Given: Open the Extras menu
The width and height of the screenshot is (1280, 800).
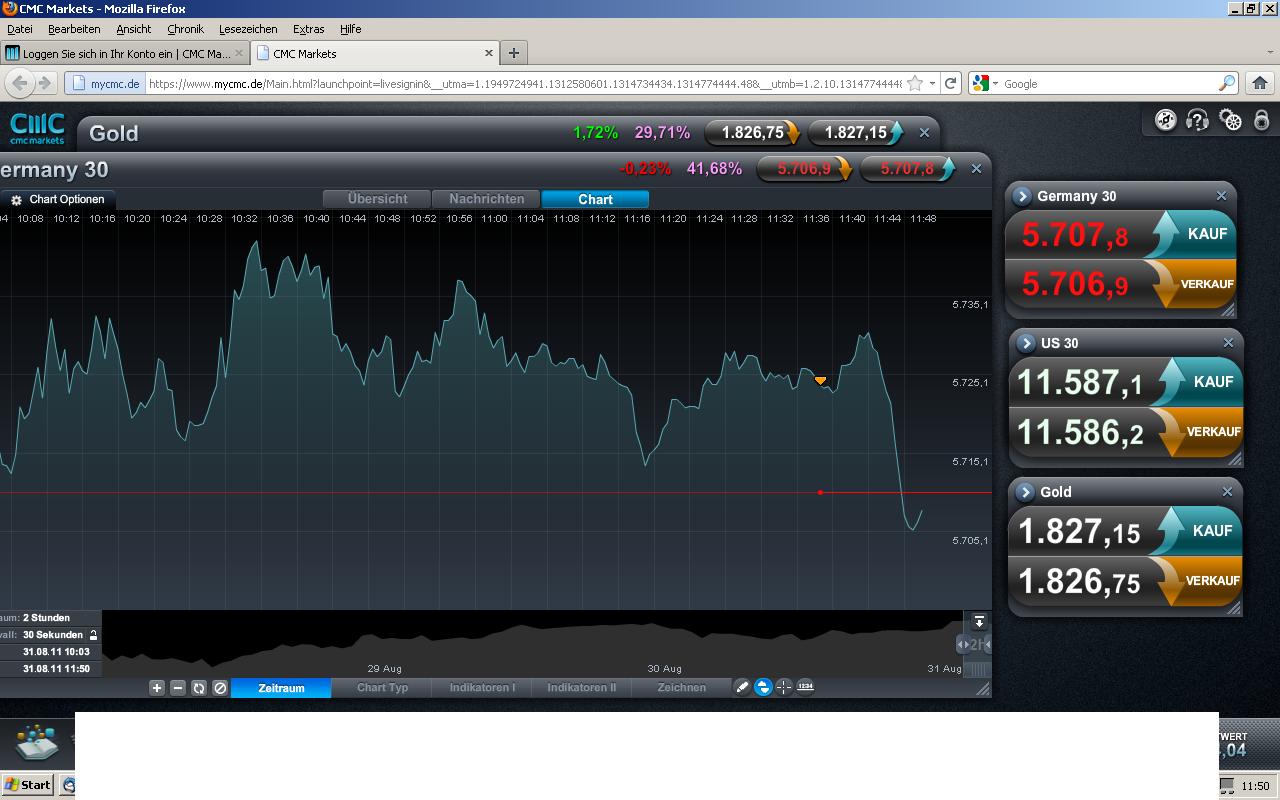Looking at the screenshot, I should [308, 29].
